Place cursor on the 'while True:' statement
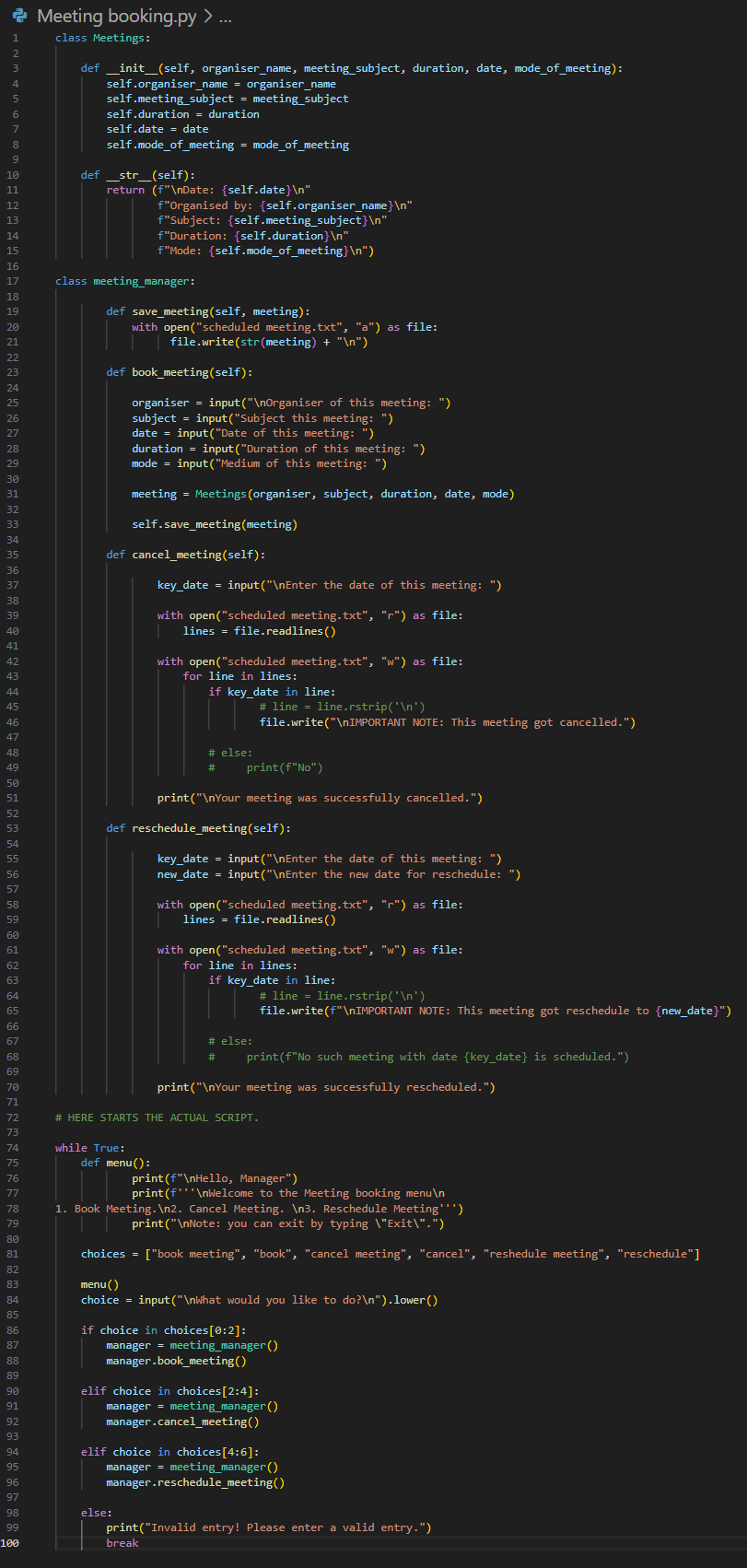Image resolution: width=747 pixels, height=1568 pixels. point(89,1148)
